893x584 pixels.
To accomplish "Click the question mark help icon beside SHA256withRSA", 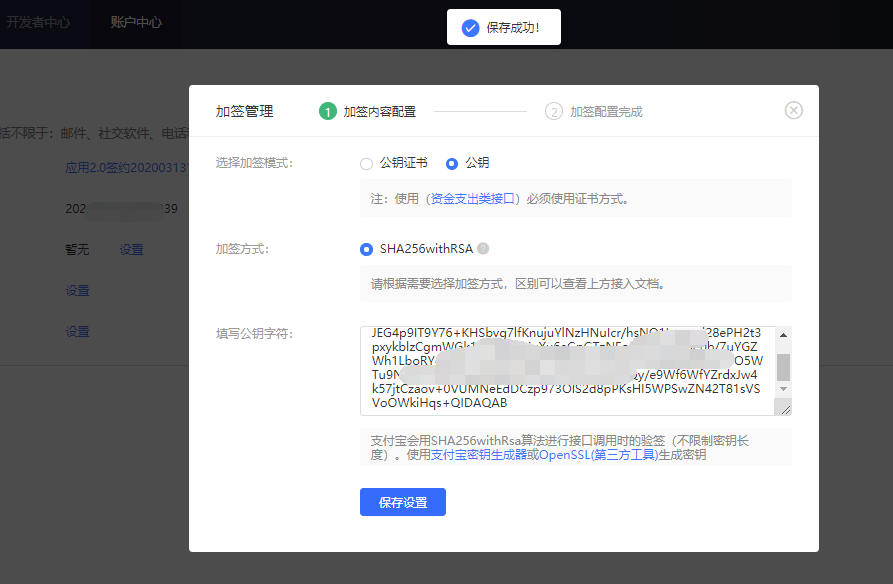I will [x=483, y=249].
